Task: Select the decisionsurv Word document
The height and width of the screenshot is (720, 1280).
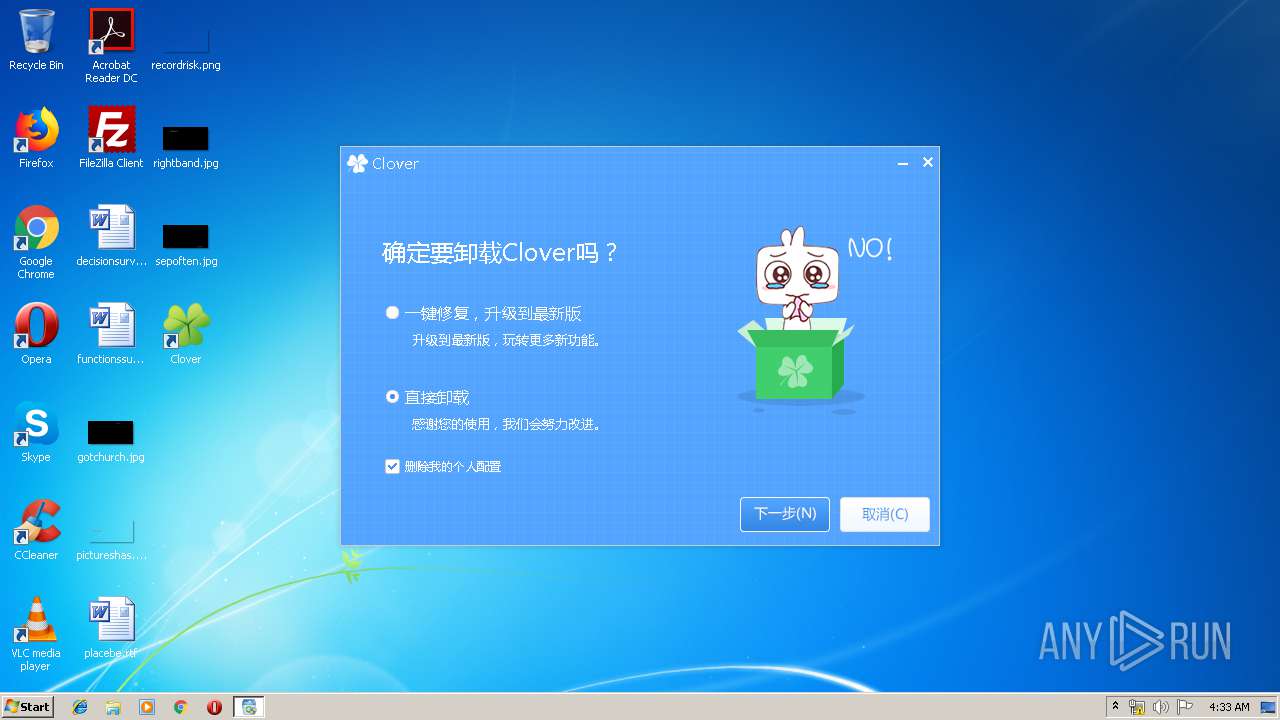Action: click(111, 236)
